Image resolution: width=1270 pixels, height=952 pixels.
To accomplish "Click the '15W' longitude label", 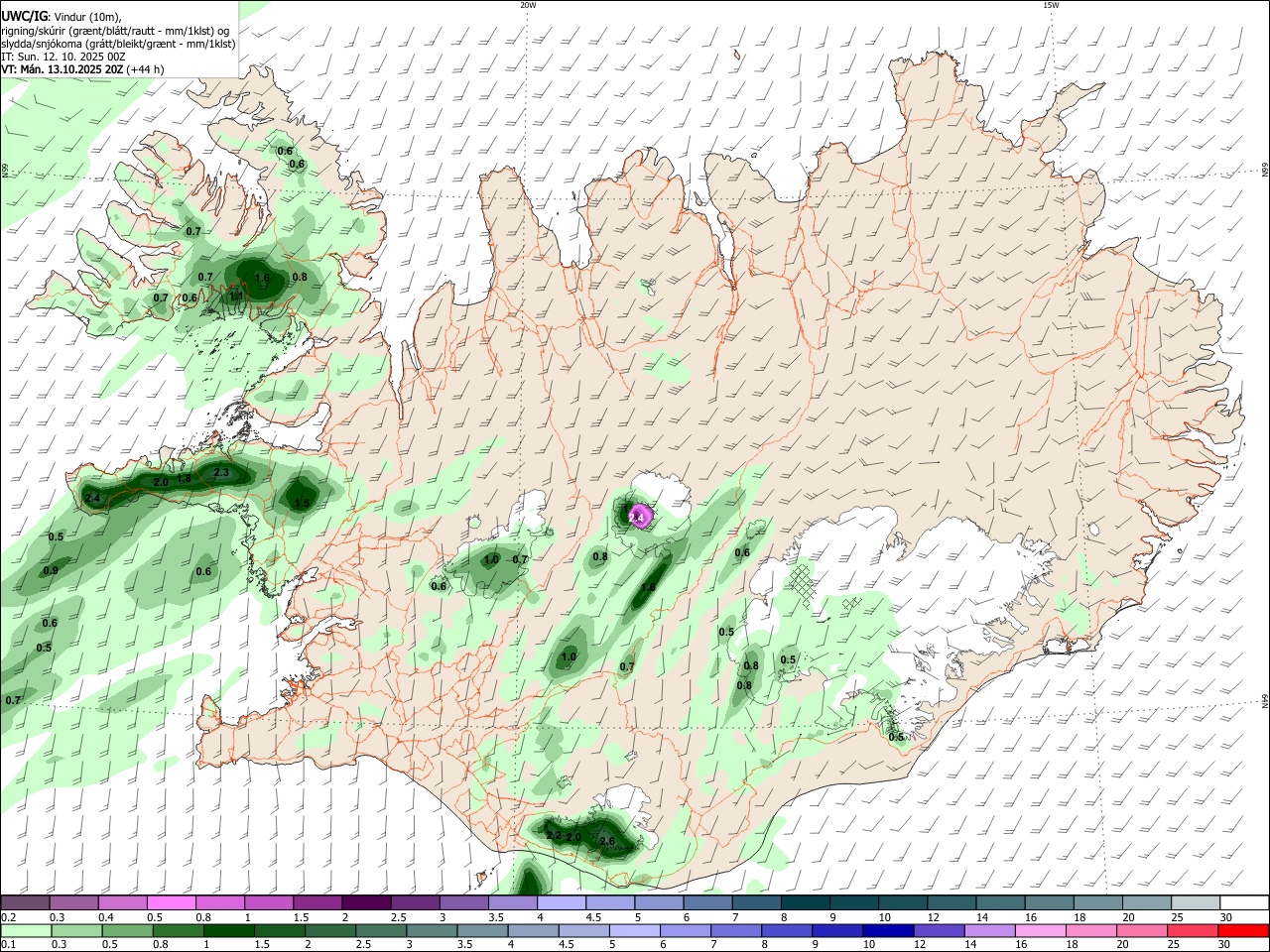I will tap(1050, 5).
